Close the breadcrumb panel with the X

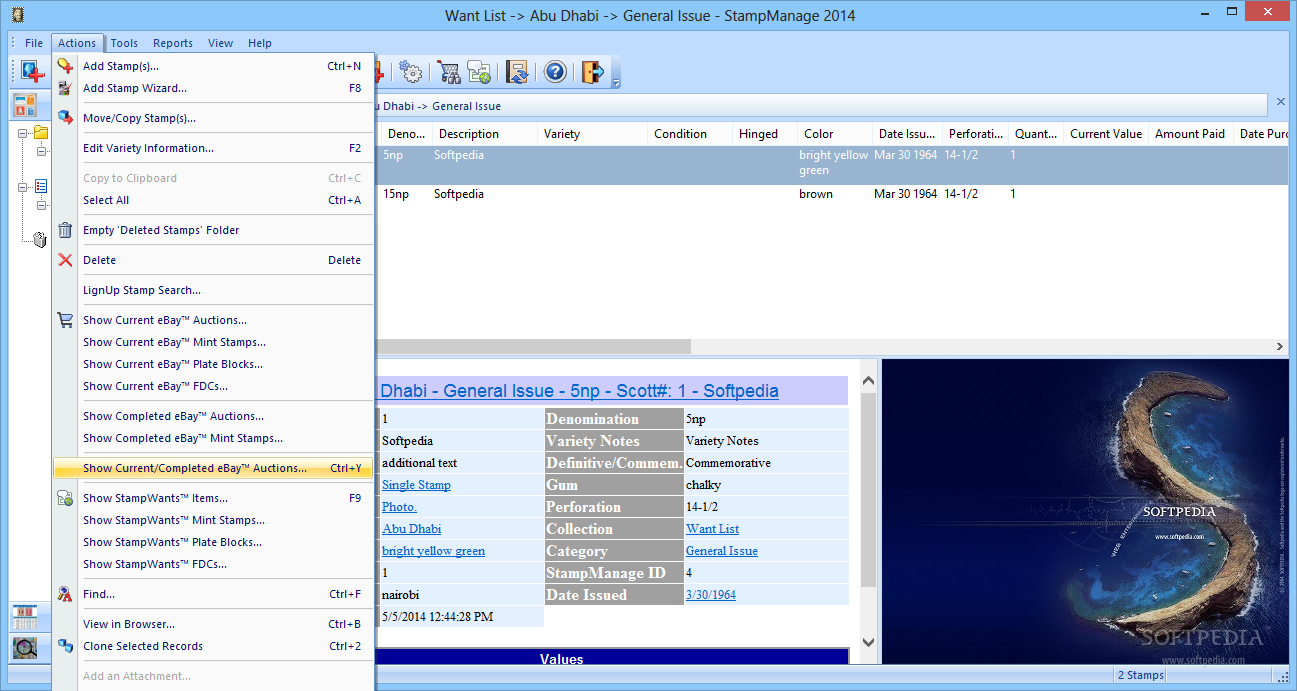tap(1281, 102)
